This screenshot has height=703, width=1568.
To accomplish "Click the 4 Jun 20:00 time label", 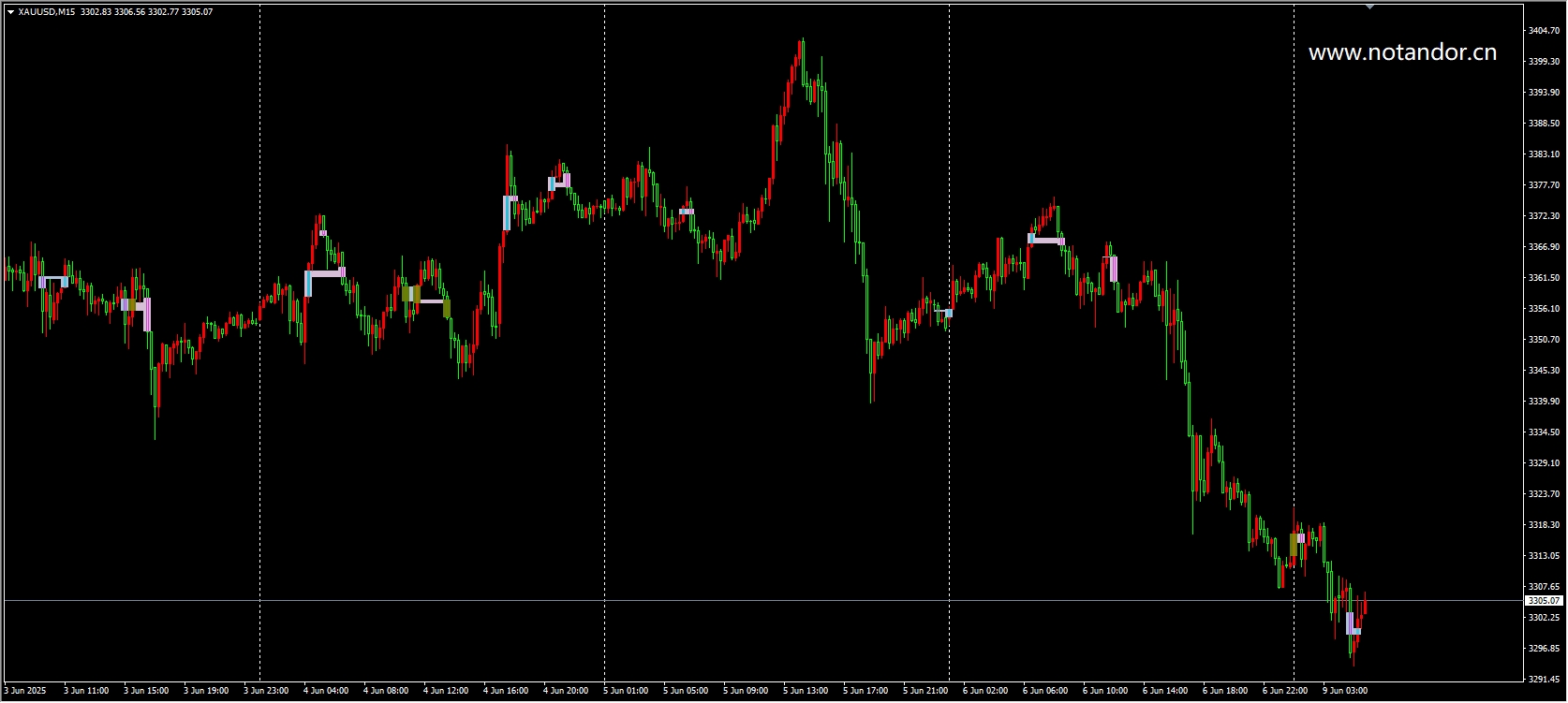I will (566, 691).
